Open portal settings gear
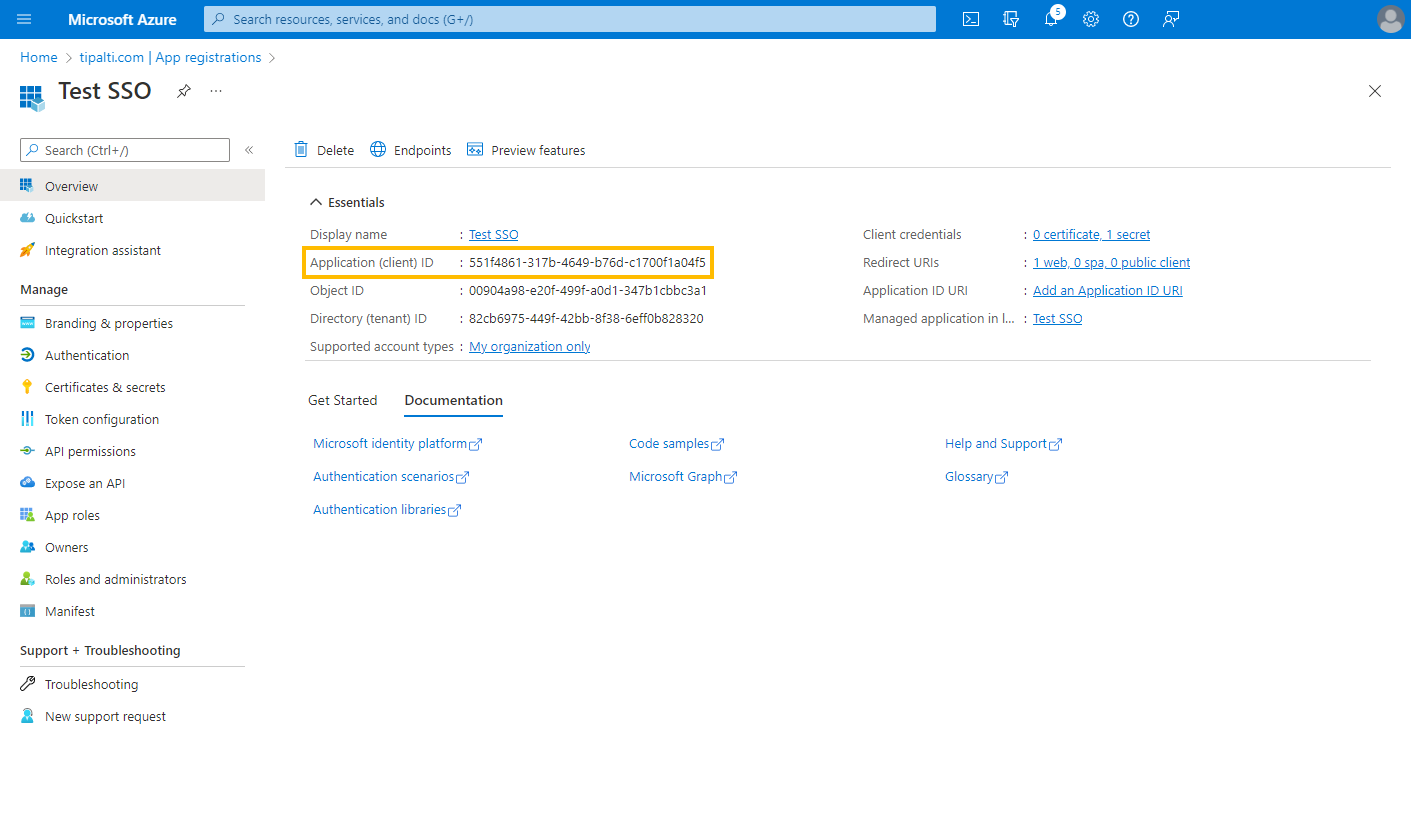The image size is (1411, 830). click(x=1090, y=18)
